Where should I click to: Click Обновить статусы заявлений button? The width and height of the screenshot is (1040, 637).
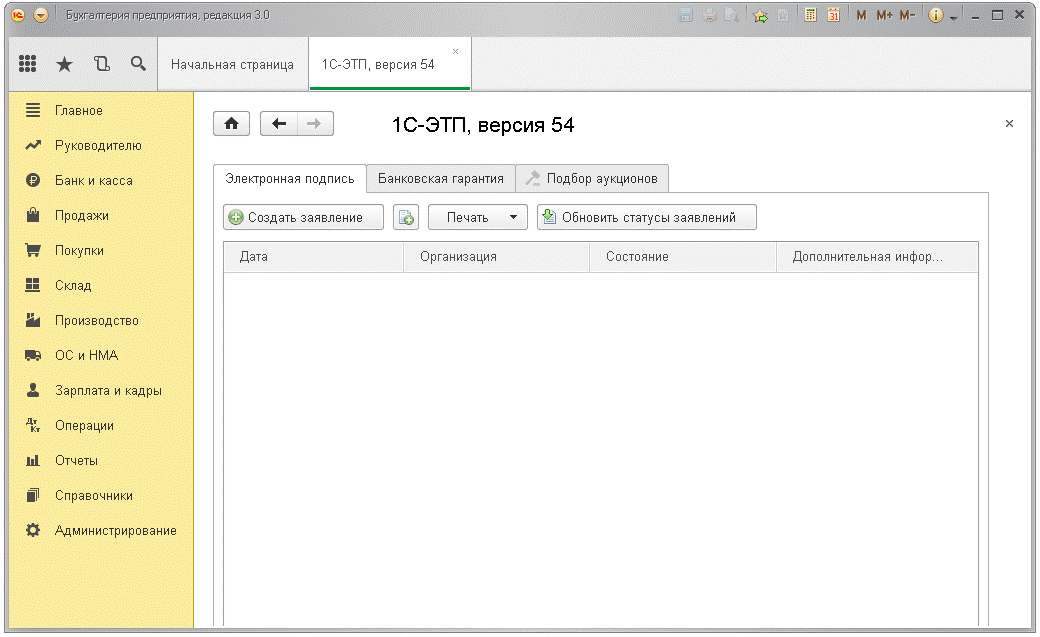pos(647,217)
